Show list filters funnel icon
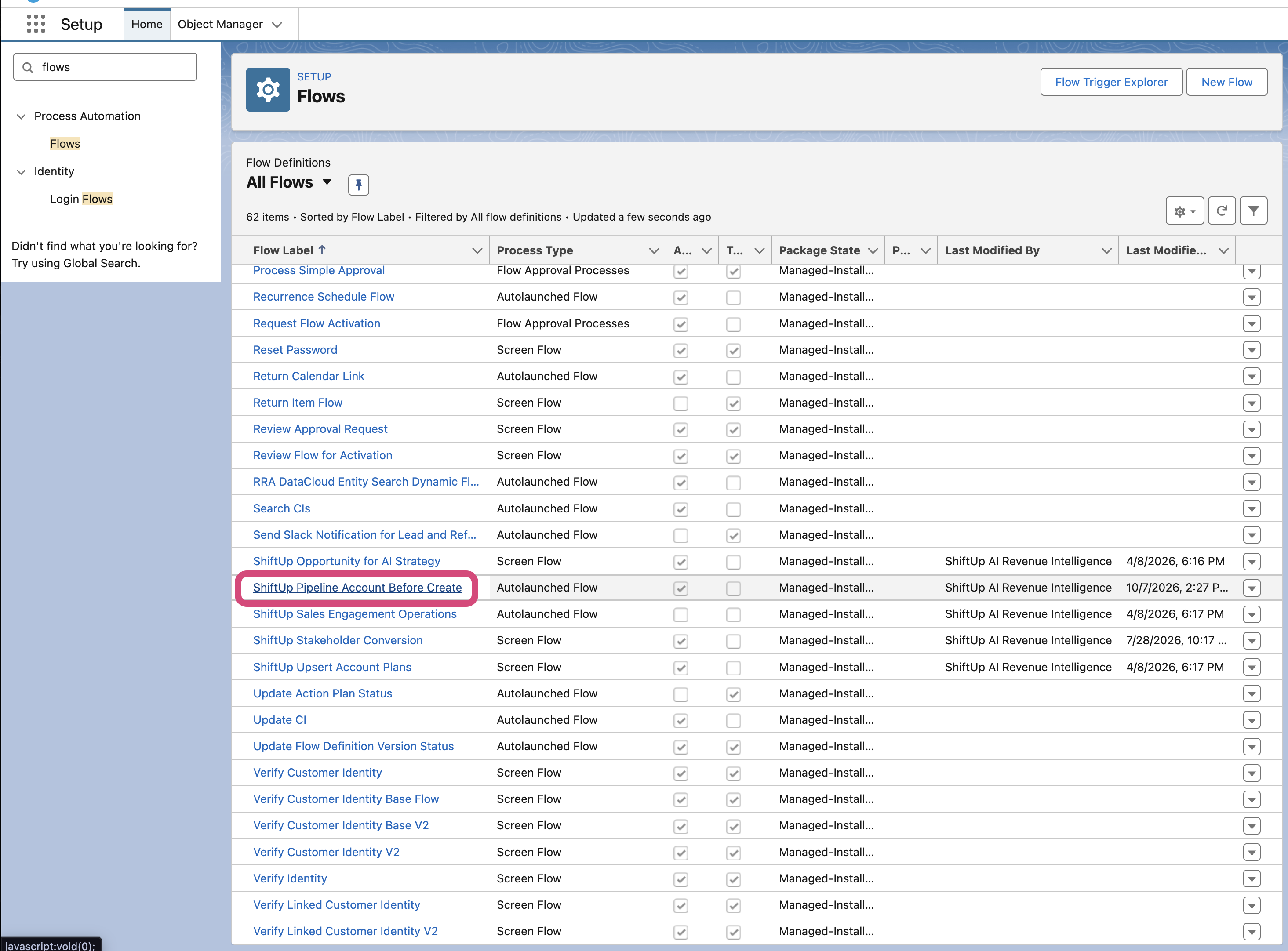The width and height of the screenshot is (1288, 951). [1253, 211]
